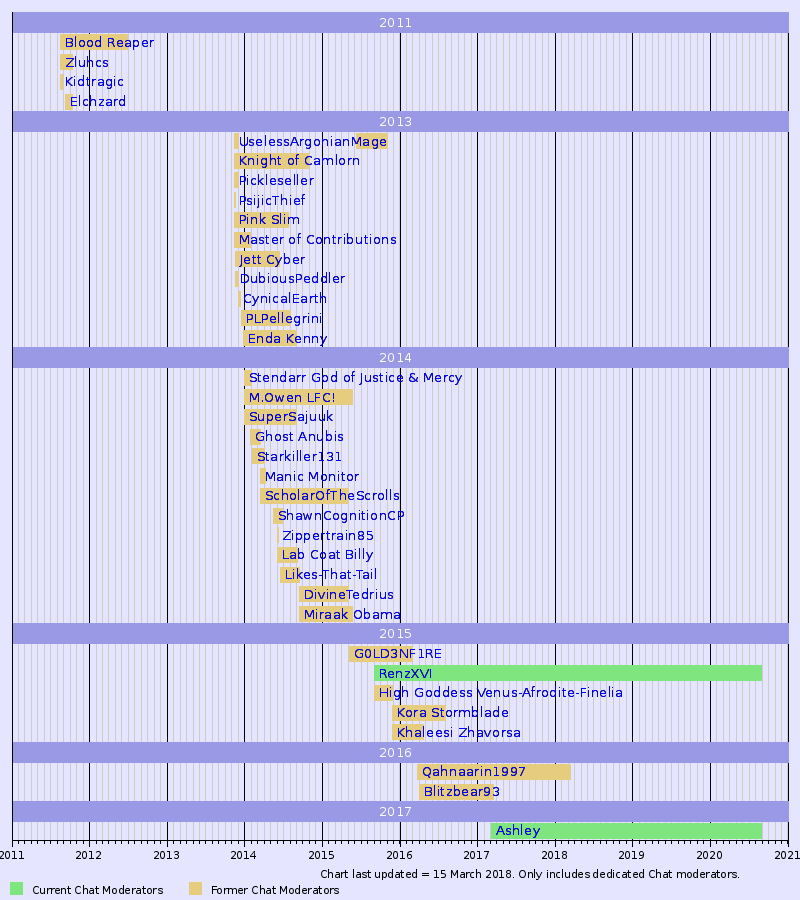Select the 2013 year header band

tap(398, 121)
